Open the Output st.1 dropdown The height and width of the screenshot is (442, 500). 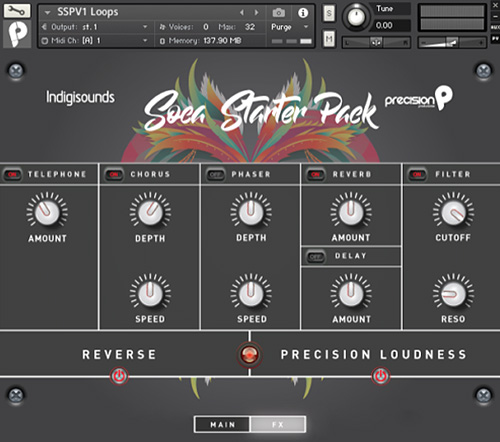[x=145, y=27]
